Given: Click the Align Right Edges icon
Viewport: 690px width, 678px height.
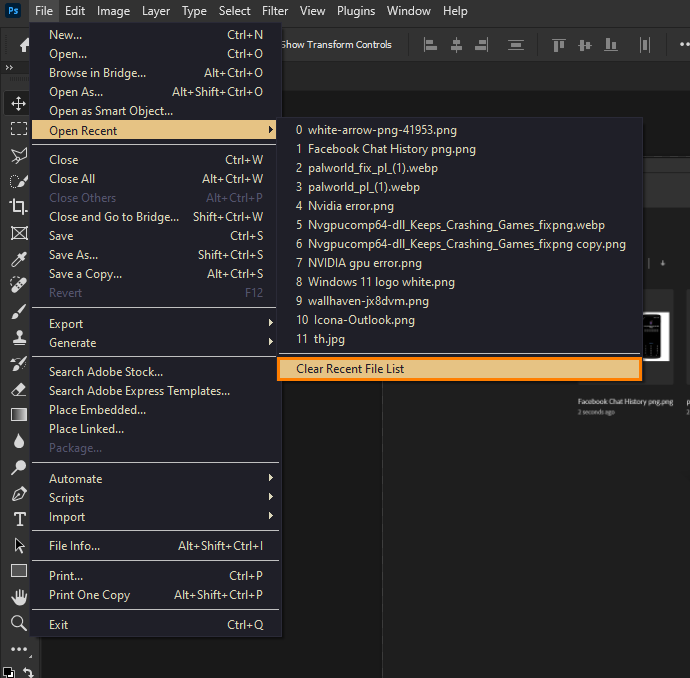Looking at the screenshot, I should [481, 45].
